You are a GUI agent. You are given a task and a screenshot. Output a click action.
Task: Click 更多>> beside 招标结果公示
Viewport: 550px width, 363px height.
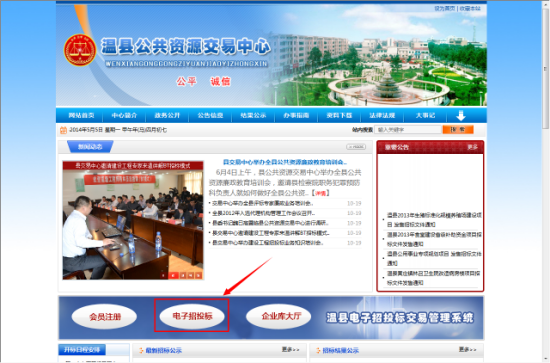coord(468,349)
